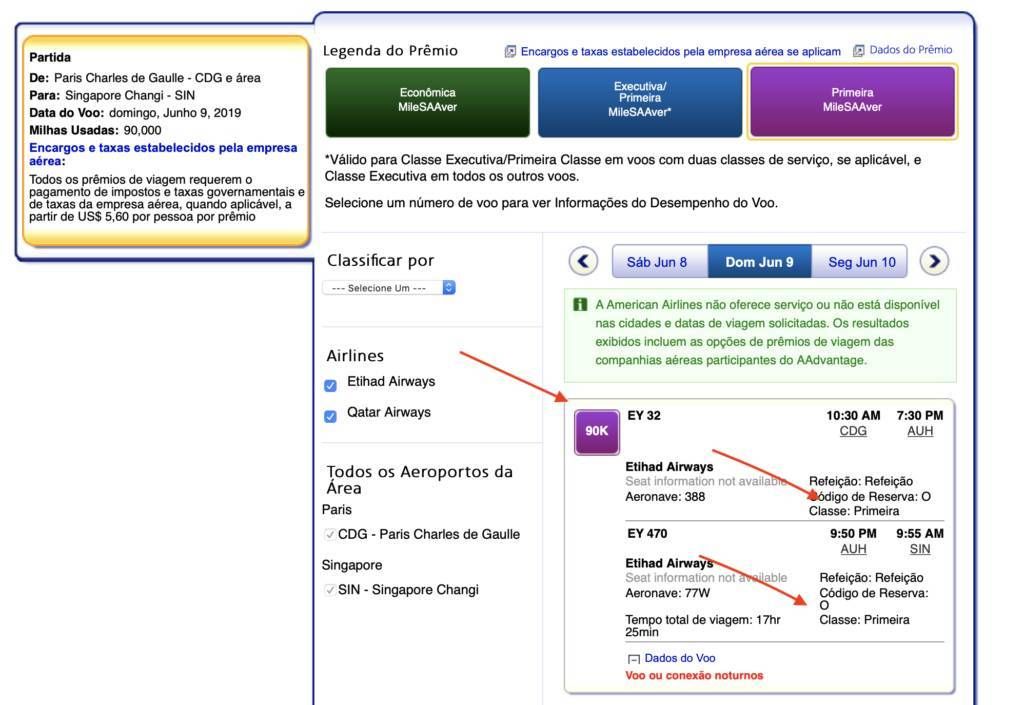Go to next dates with right arrow

point(934,262)
